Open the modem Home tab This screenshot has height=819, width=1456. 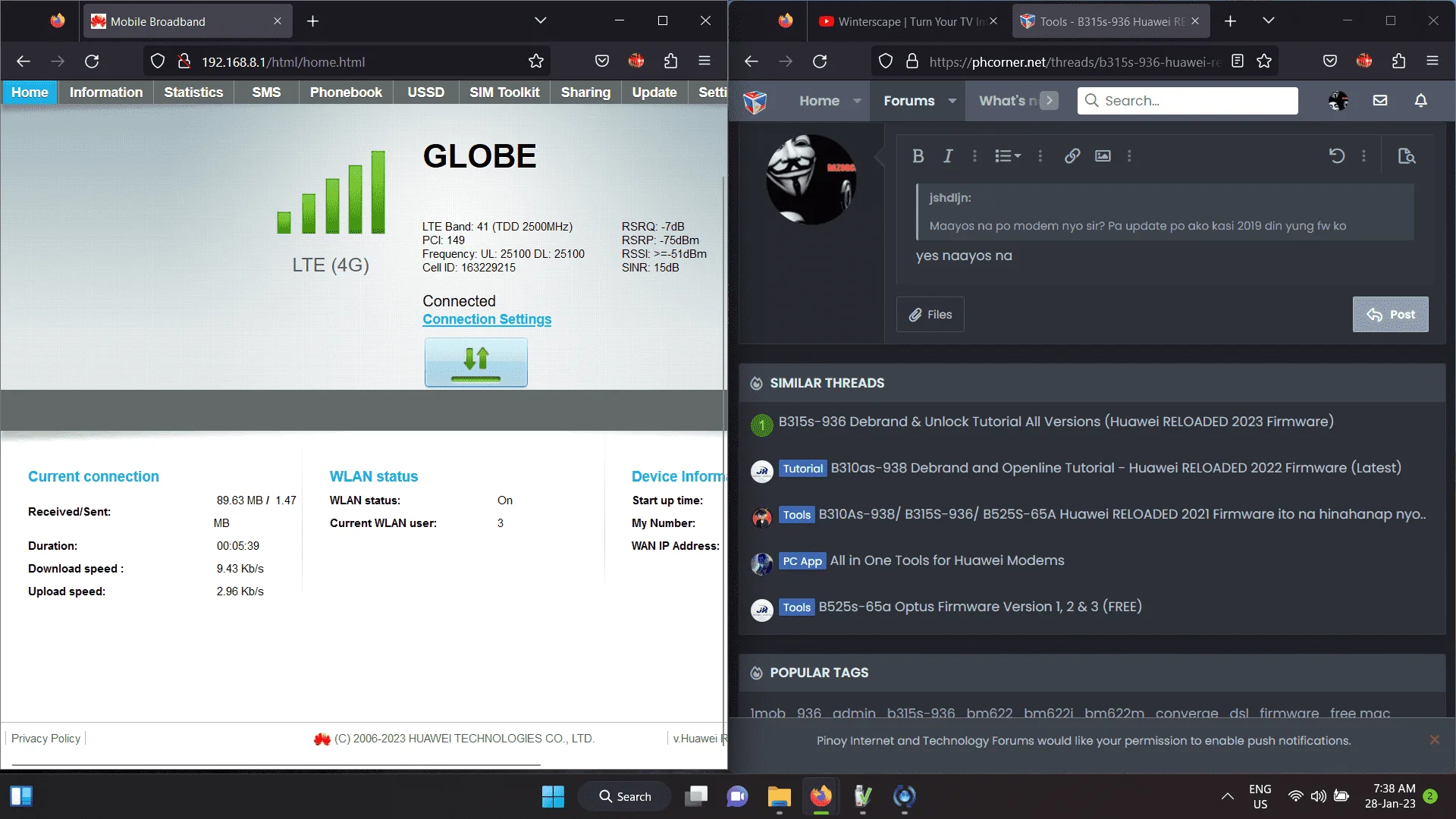click(30, 93)
